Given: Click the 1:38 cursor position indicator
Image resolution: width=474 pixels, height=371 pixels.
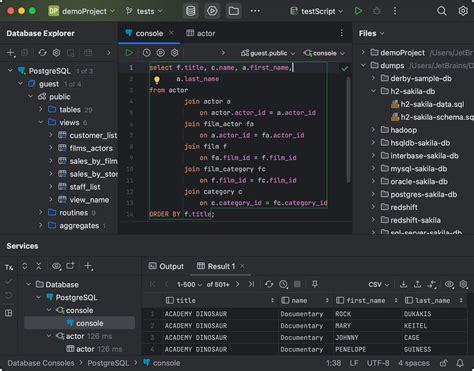Looking at the screenshot, I should click(x=333, y=363).
